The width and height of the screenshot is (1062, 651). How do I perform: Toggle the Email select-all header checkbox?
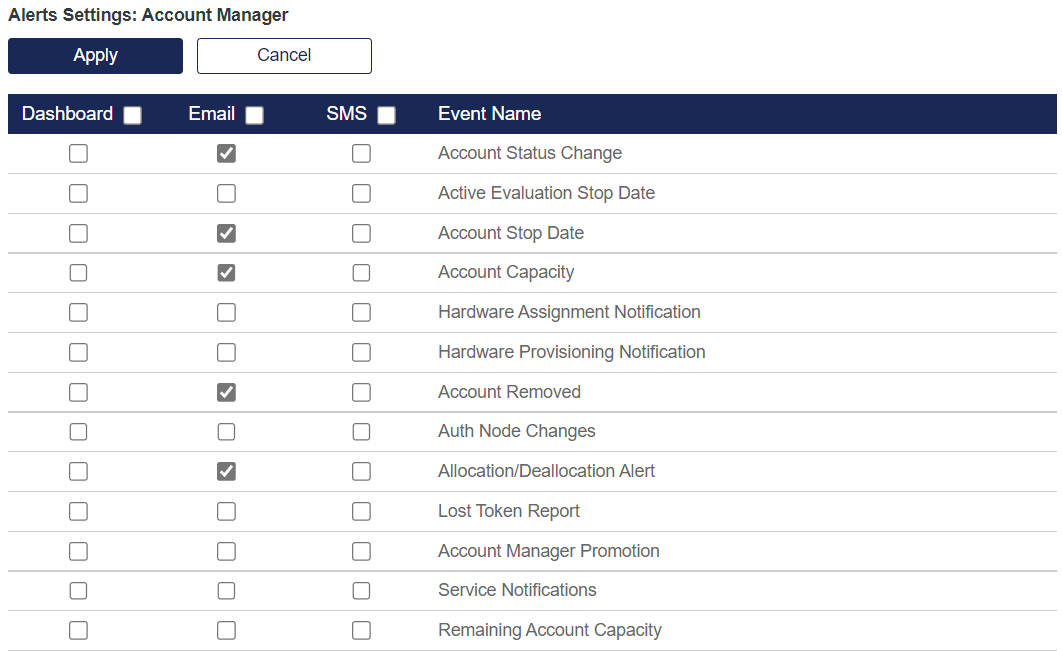tap(254, 115)
